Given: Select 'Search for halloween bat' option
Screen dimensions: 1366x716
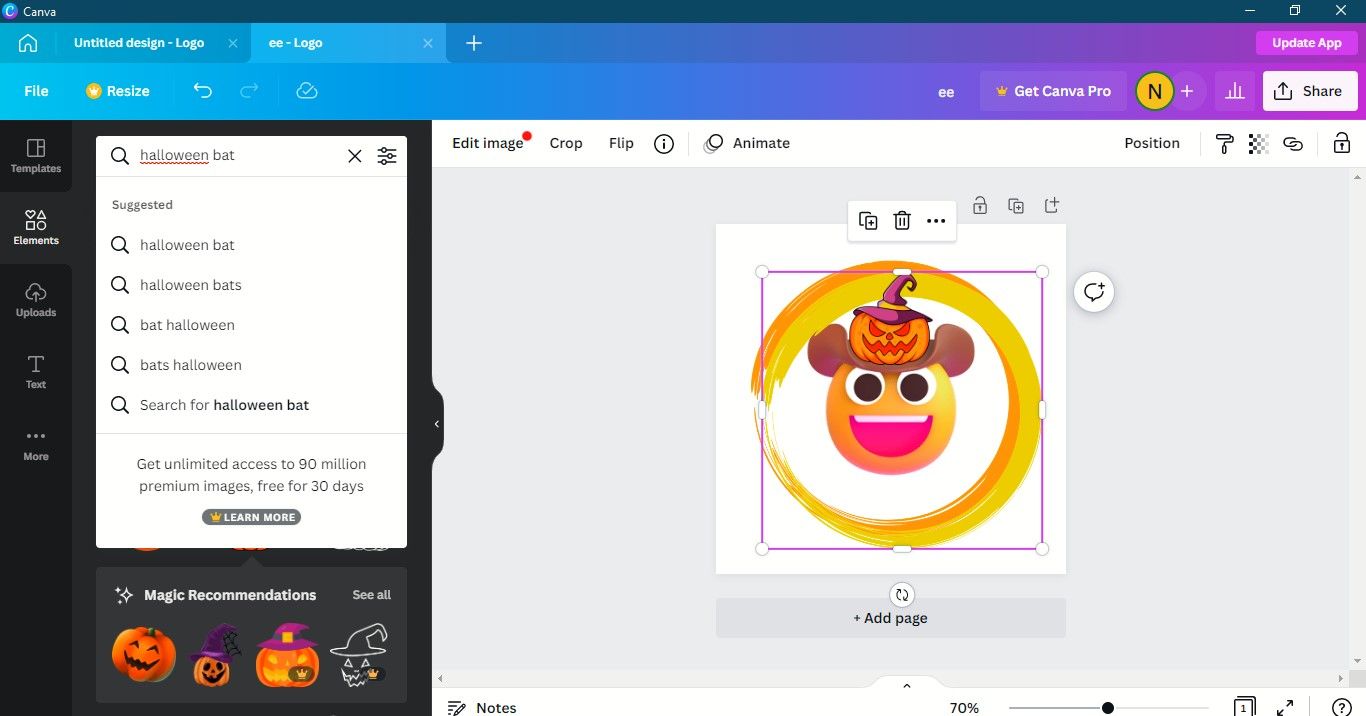Looking at the screenshot, I should (x=251, y=405).
